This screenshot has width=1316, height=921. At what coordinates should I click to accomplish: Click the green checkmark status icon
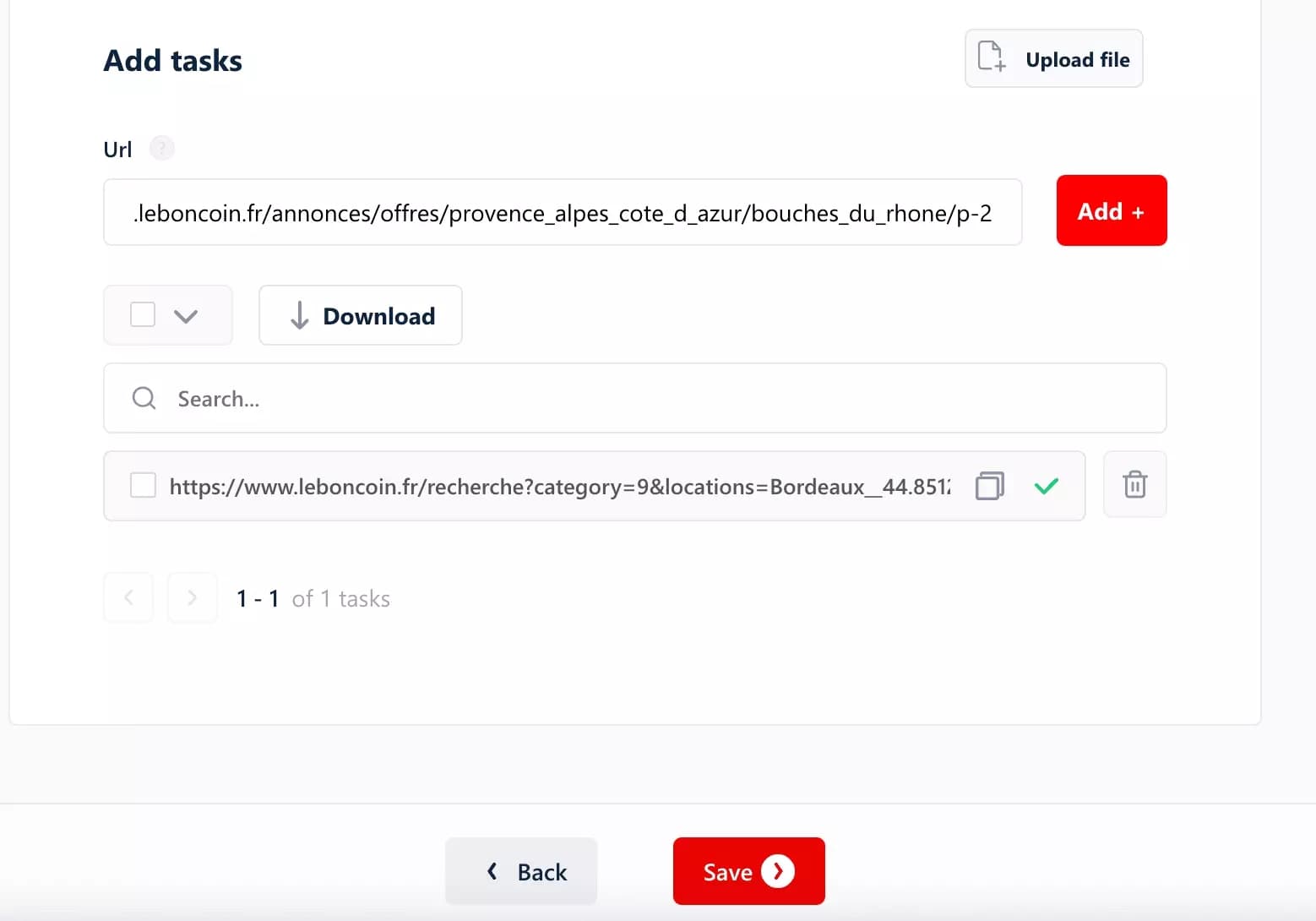(1046, 486)
